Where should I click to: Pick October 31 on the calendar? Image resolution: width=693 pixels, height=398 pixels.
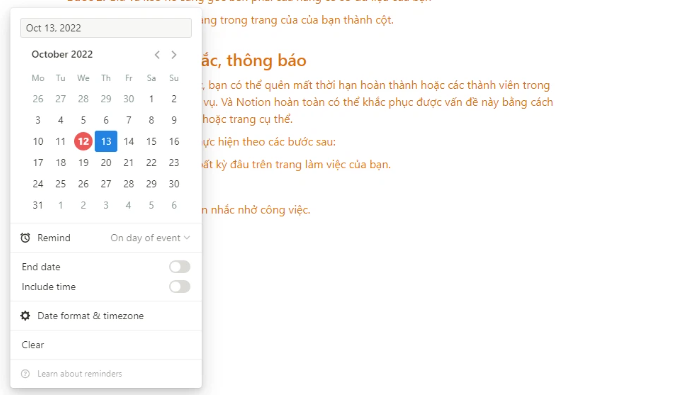[38, 205]
